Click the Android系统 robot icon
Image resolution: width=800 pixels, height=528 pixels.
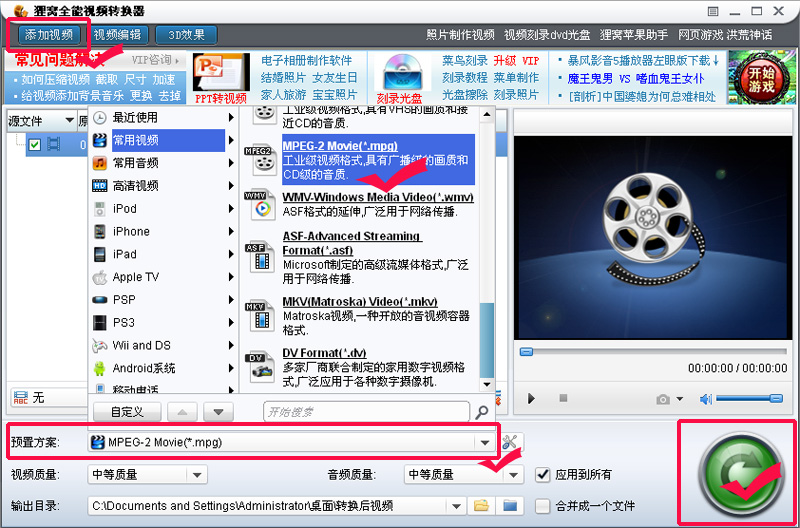[99, 368]
